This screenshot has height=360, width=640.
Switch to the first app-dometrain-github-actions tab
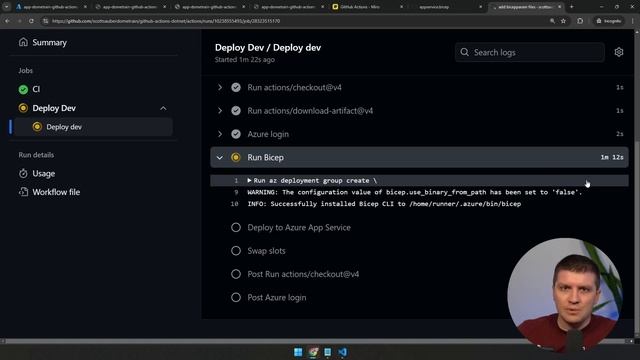[x=51, y=7]
